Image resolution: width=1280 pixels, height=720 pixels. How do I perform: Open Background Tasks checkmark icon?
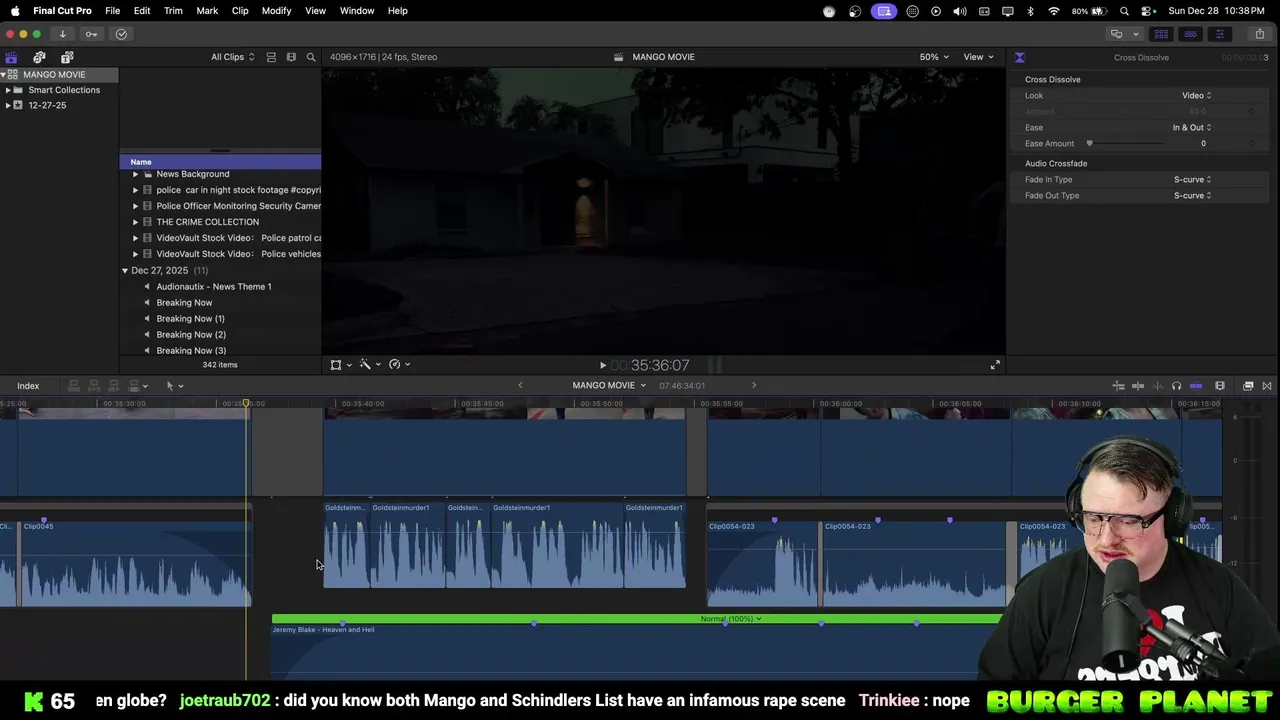click(x=121, y=34)
